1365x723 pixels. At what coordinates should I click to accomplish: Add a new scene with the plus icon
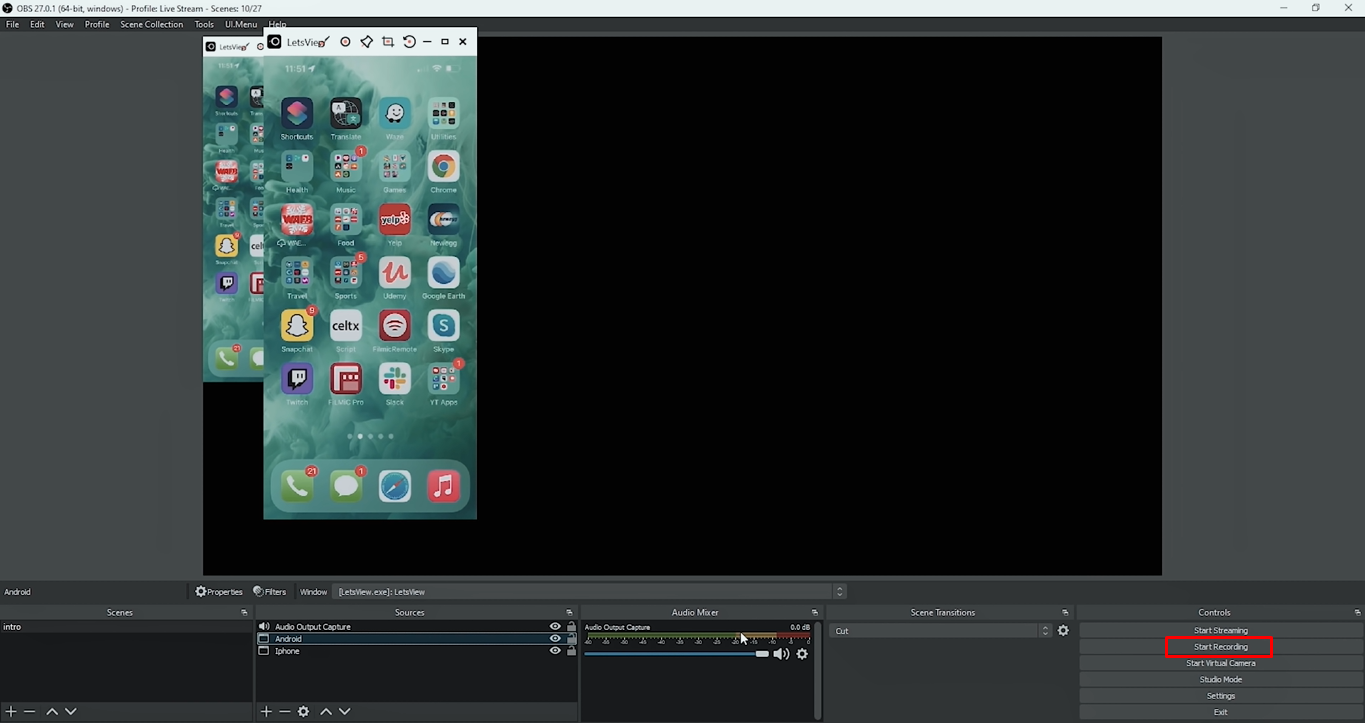(10, 711)
